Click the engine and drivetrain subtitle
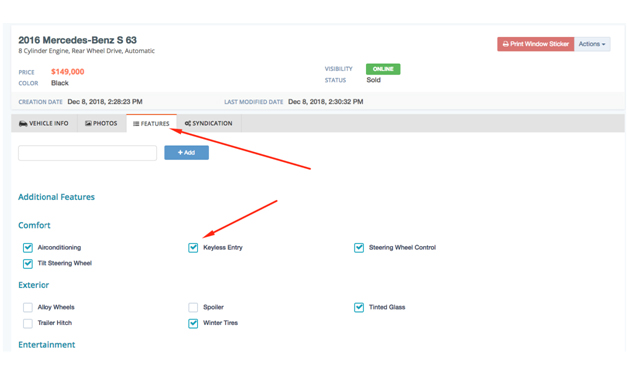Viewport: 628px width, 375px height. pos(87,51)
